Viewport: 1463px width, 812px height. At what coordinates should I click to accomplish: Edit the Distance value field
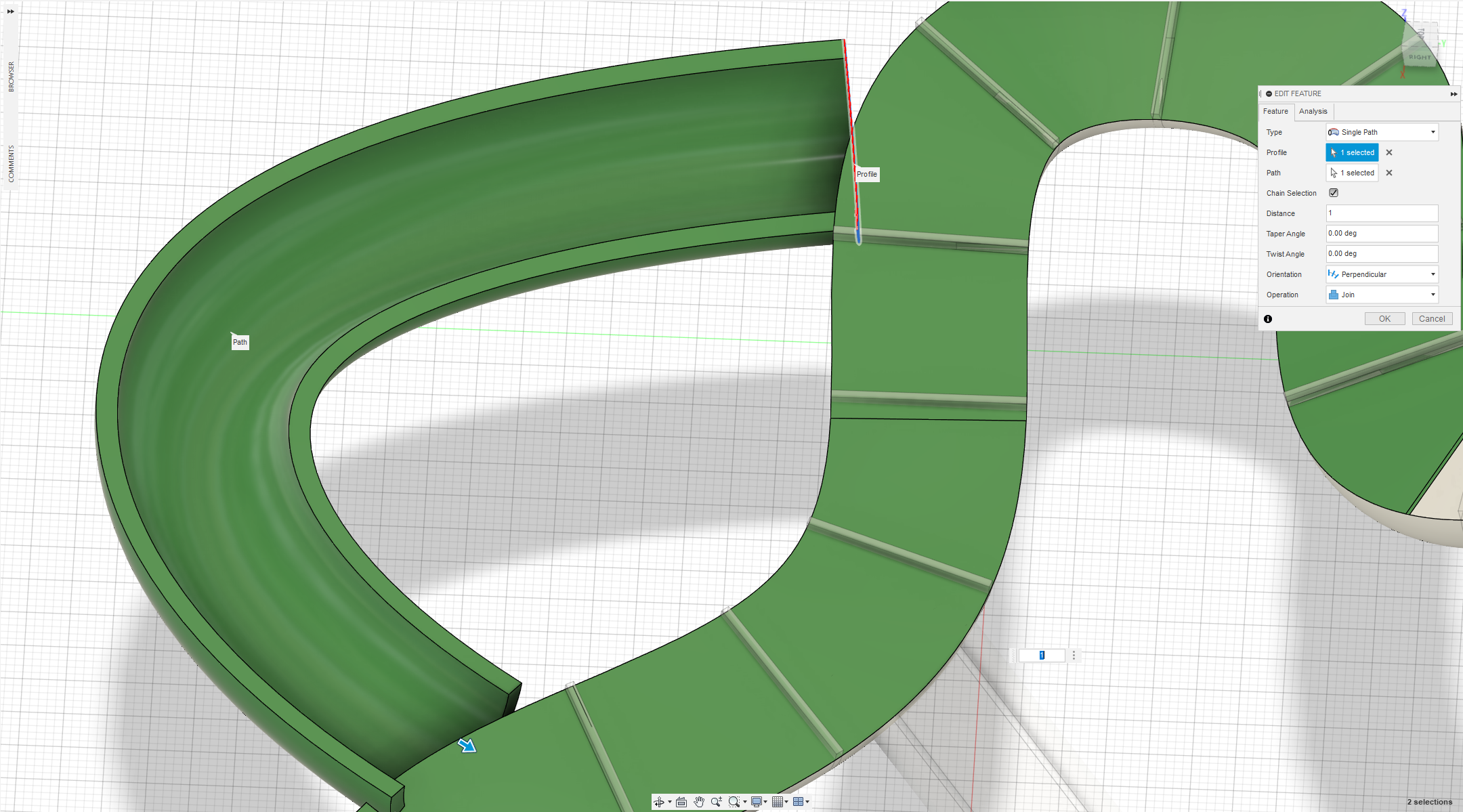click(1382, 213)
